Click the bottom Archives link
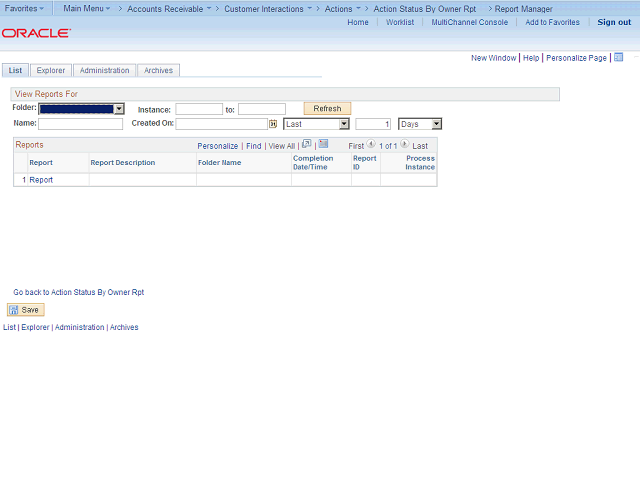Viewport: 640px width, 480px height. click(x=124, y=327)
